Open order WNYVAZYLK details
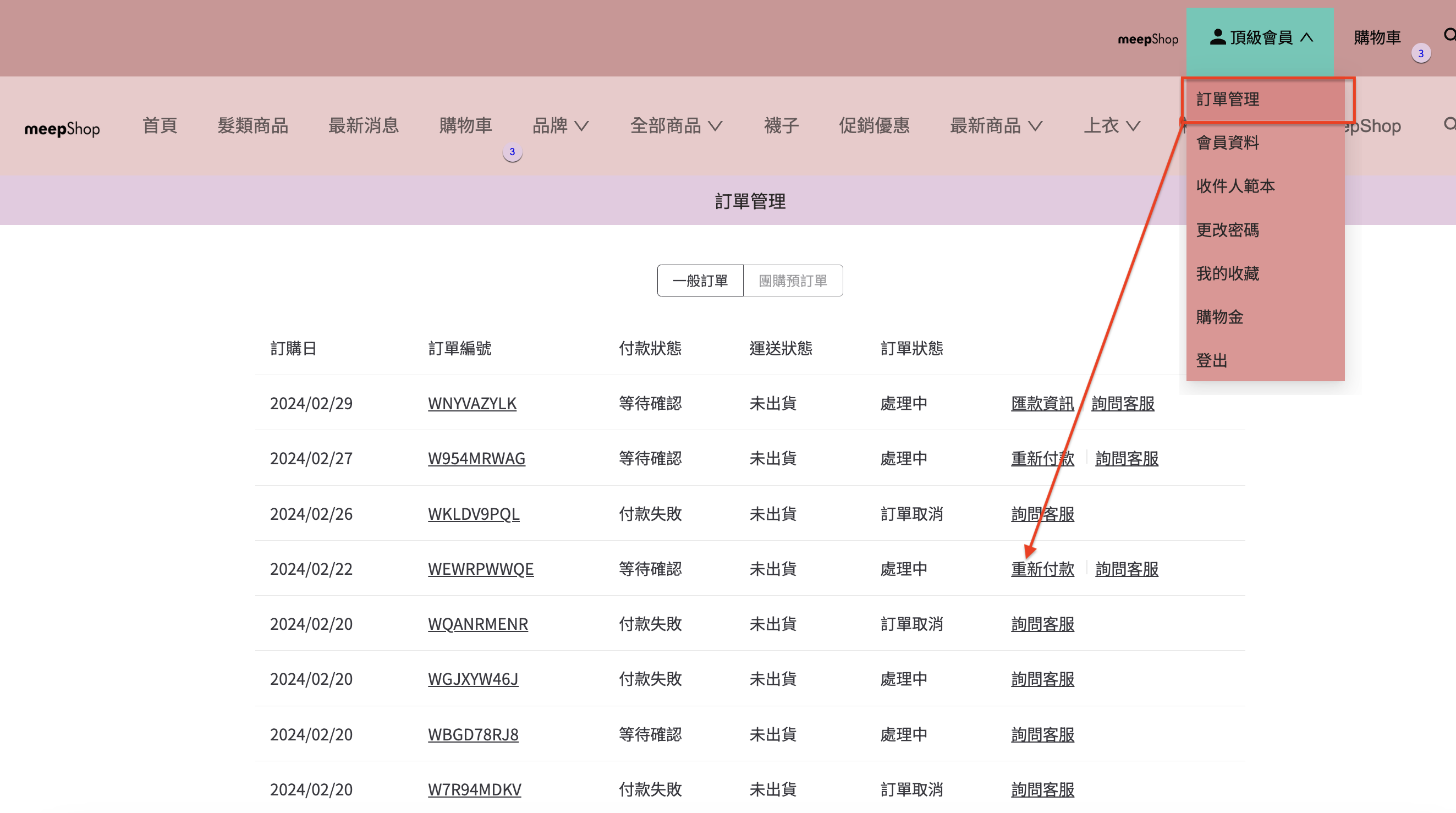The image size is (1456, 813). [472, 404]
